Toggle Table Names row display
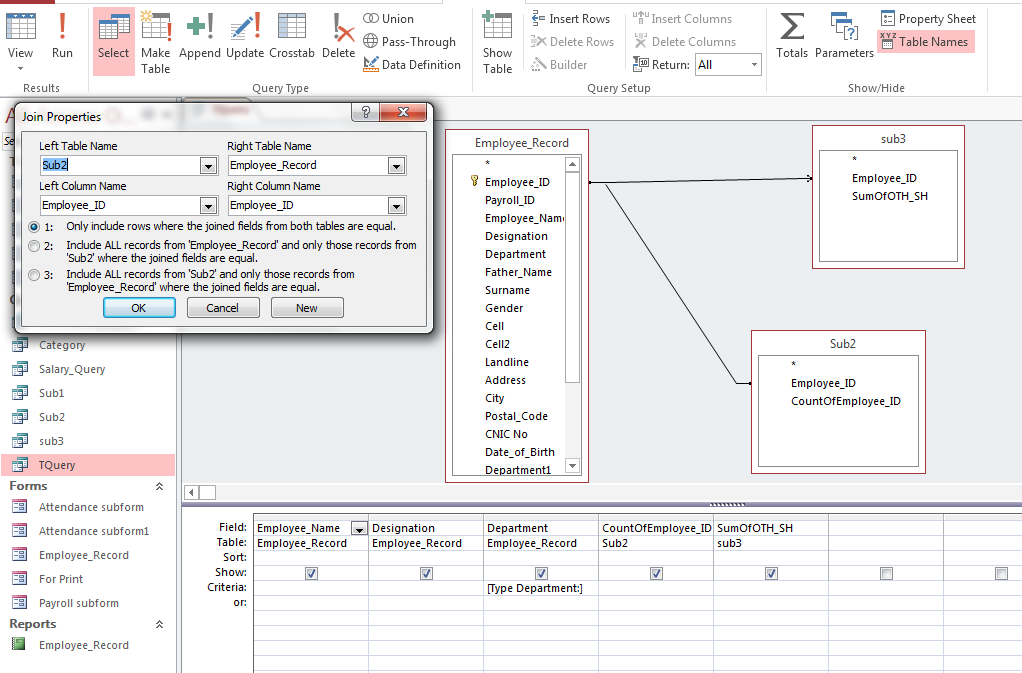Screen dimensions: 1022x673 (x=925, y=42)
